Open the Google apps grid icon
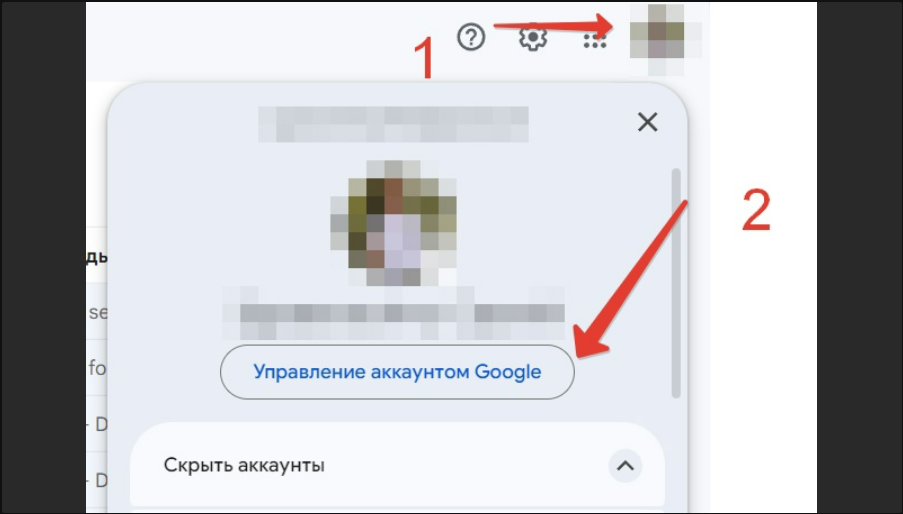 (595, 40)
